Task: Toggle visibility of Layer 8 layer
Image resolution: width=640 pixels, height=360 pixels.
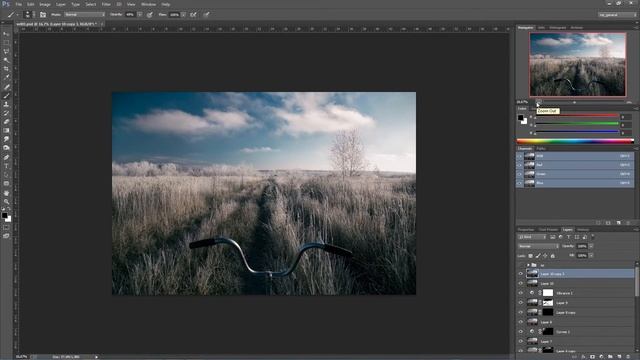Action: point(520,322)
